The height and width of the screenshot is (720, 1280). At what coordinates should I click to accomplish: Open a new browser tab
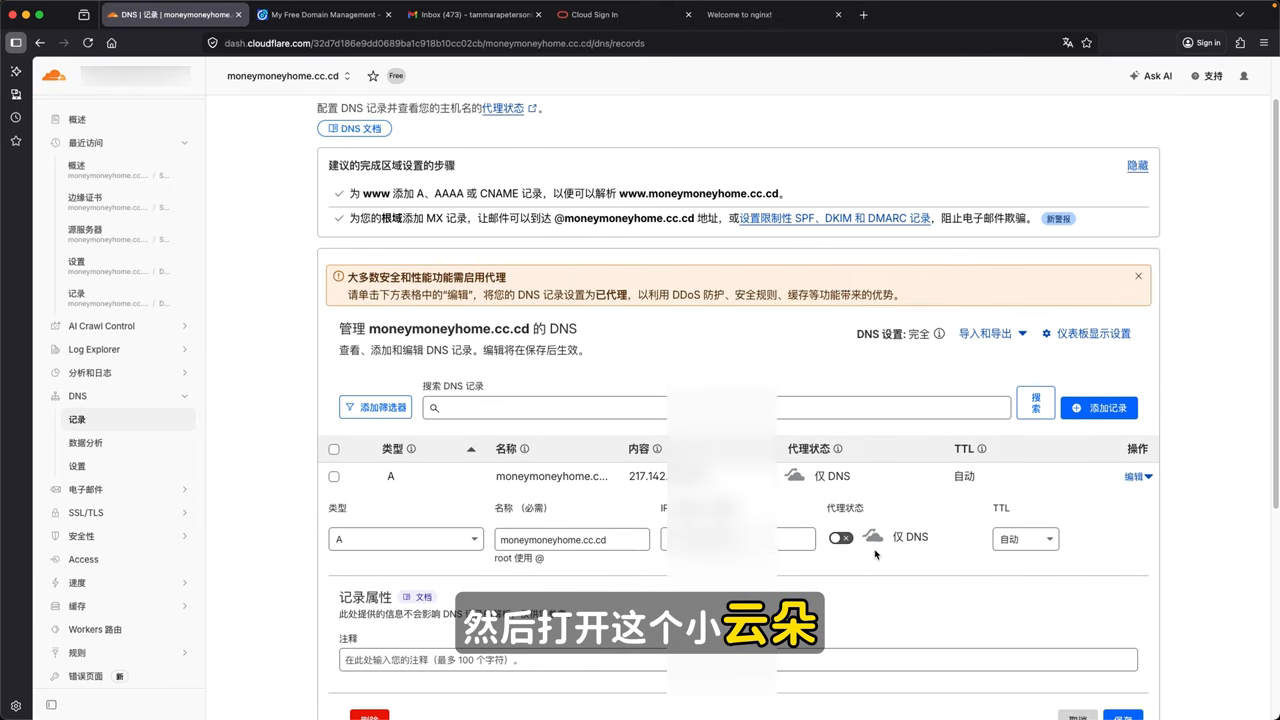[864, 15]
